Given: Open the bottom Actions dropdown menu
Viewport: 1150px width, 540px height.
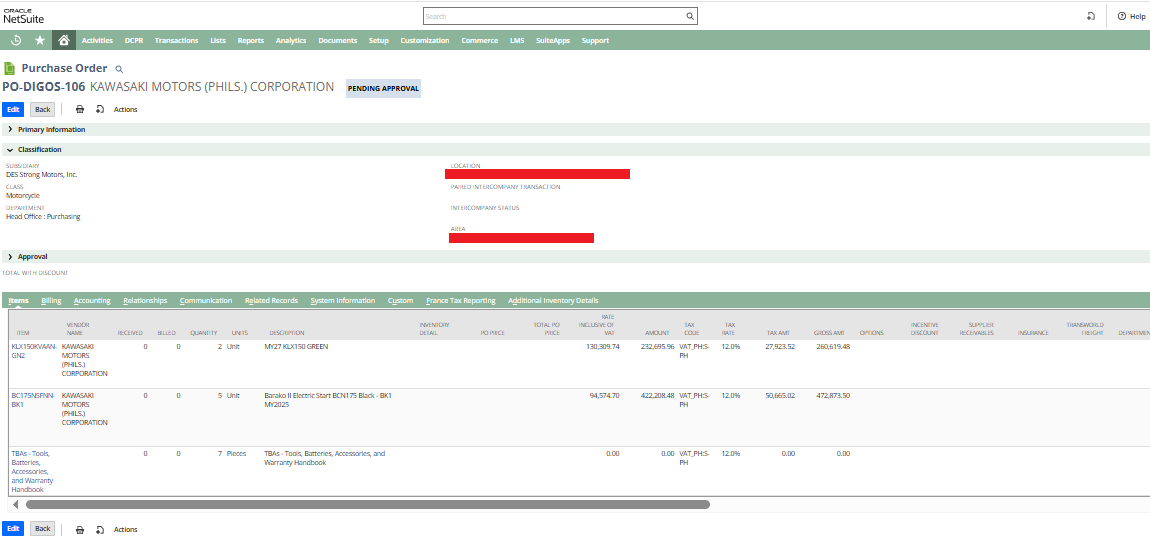Looking at the screenshot, I should [125, 529].
